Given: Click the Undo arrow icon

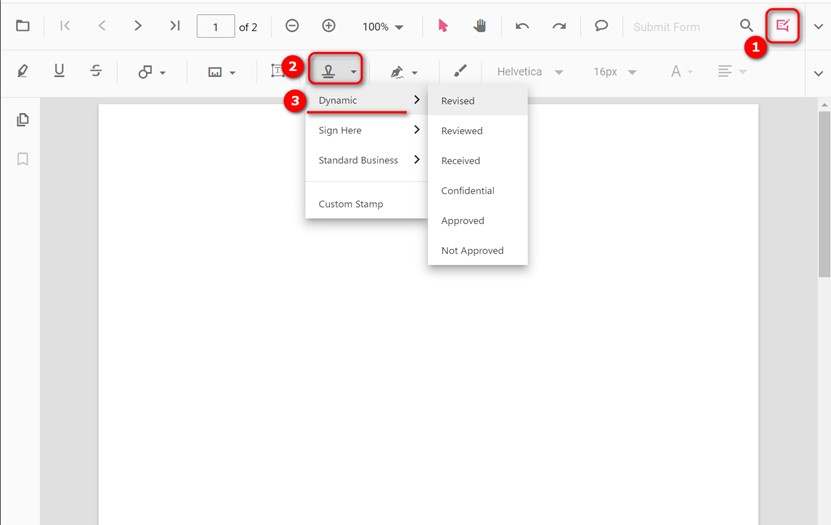Looking at the screenshot, I should coord(522,26).
